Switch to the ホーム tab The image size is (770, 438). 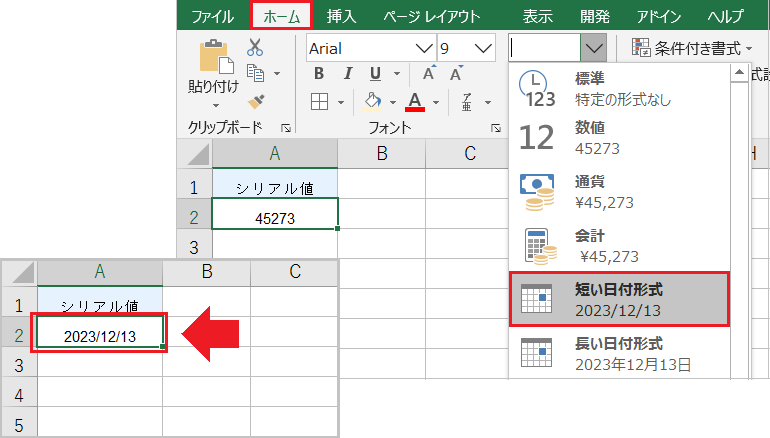pos(281,16)
